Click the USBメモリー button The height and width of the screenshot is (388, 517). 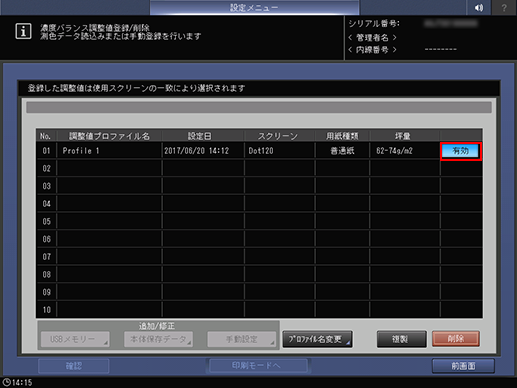click(x=75, y=339)
